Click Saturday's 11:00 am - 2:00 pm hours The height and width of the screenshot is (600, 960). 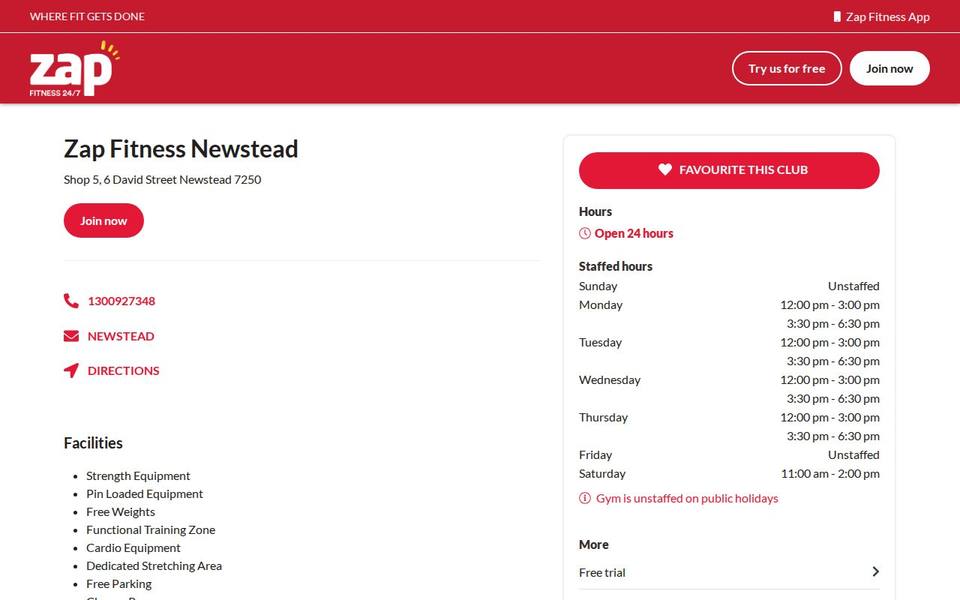830,473
